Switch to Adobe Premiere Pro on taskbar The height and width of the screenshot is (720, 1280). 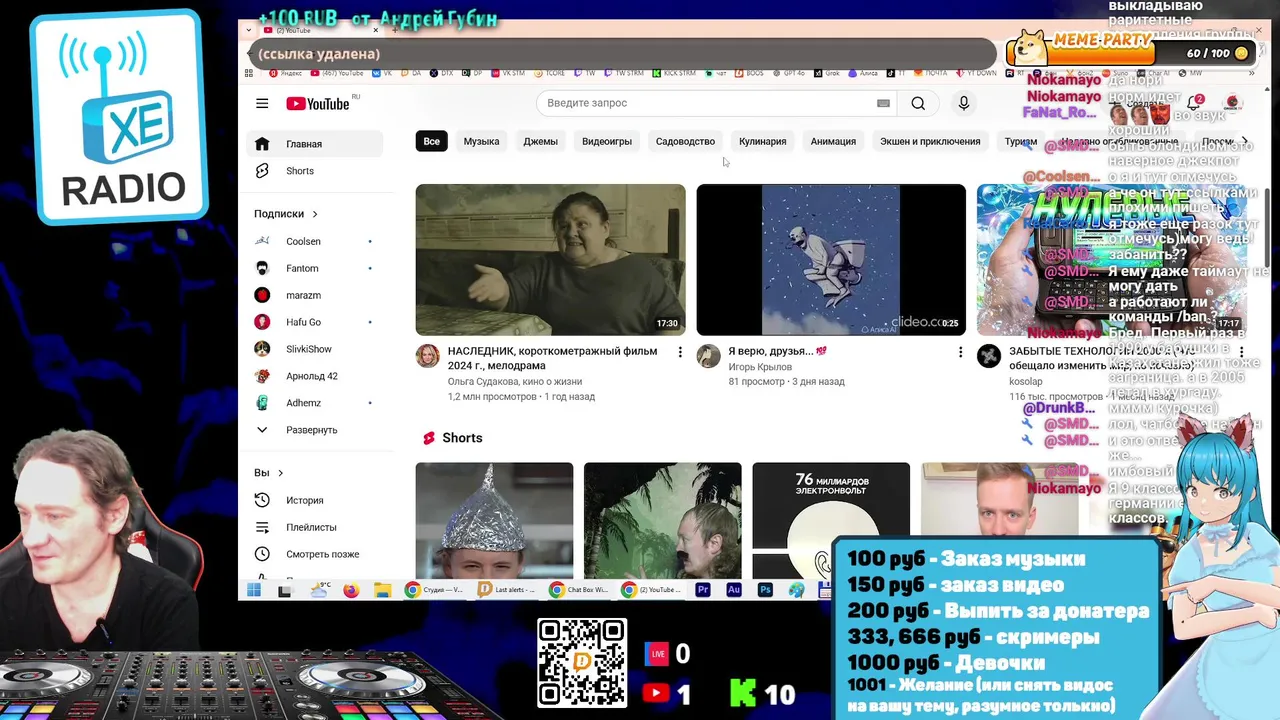[703, 590]
